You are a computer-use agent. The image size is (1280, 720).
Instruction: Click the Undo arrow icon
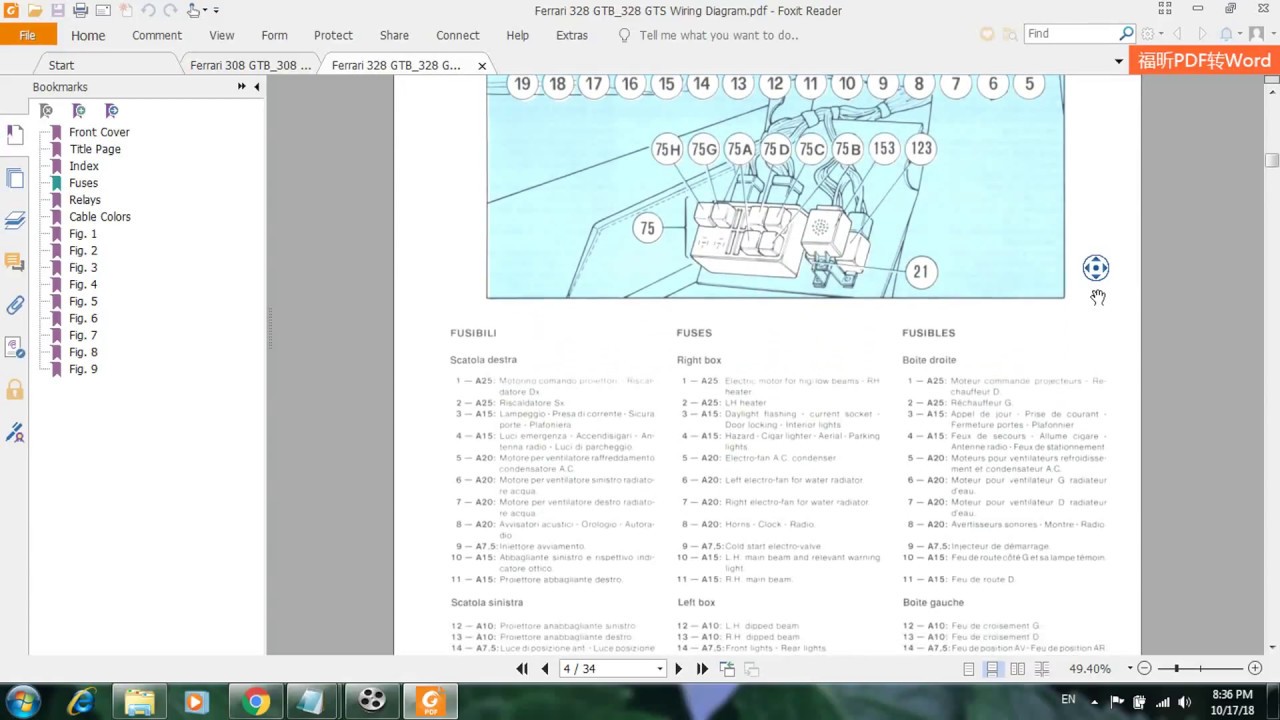[148, 10]
